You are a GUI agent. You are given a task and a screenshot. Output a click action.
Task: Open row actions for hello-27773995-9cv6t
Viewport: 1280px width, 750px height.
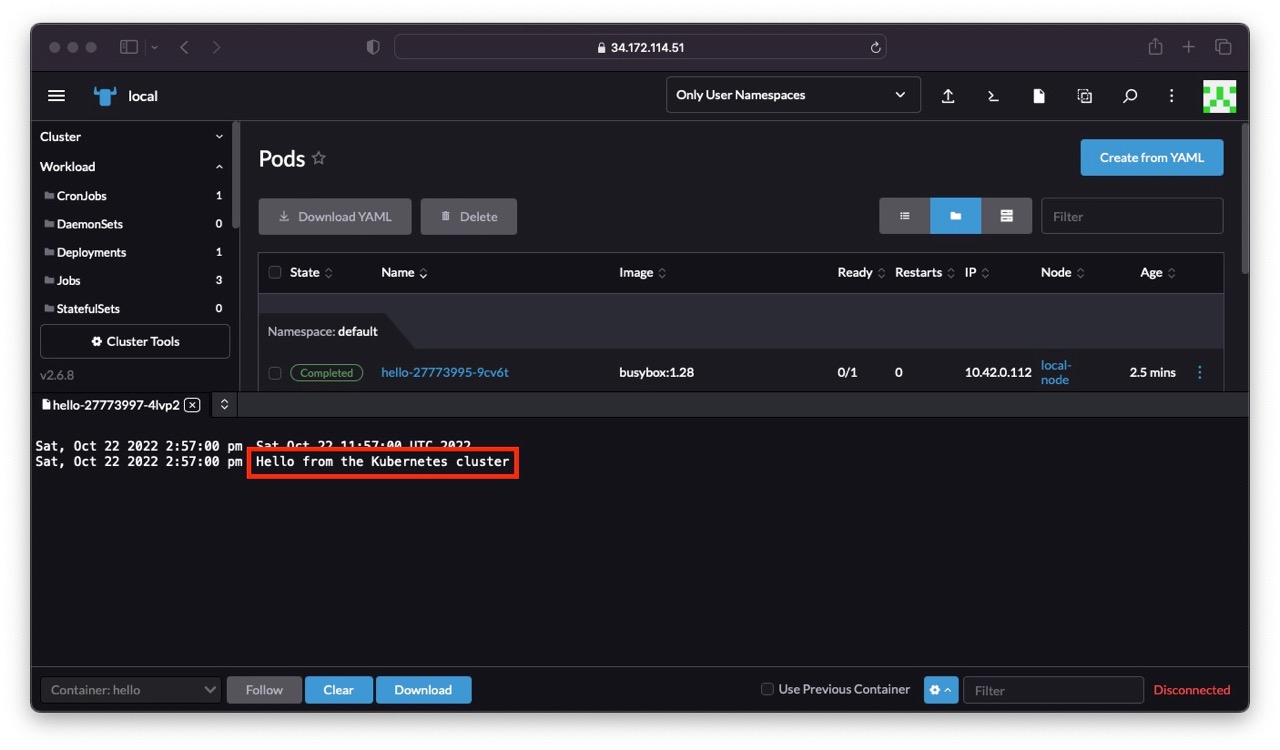[x=1200, y=372]
